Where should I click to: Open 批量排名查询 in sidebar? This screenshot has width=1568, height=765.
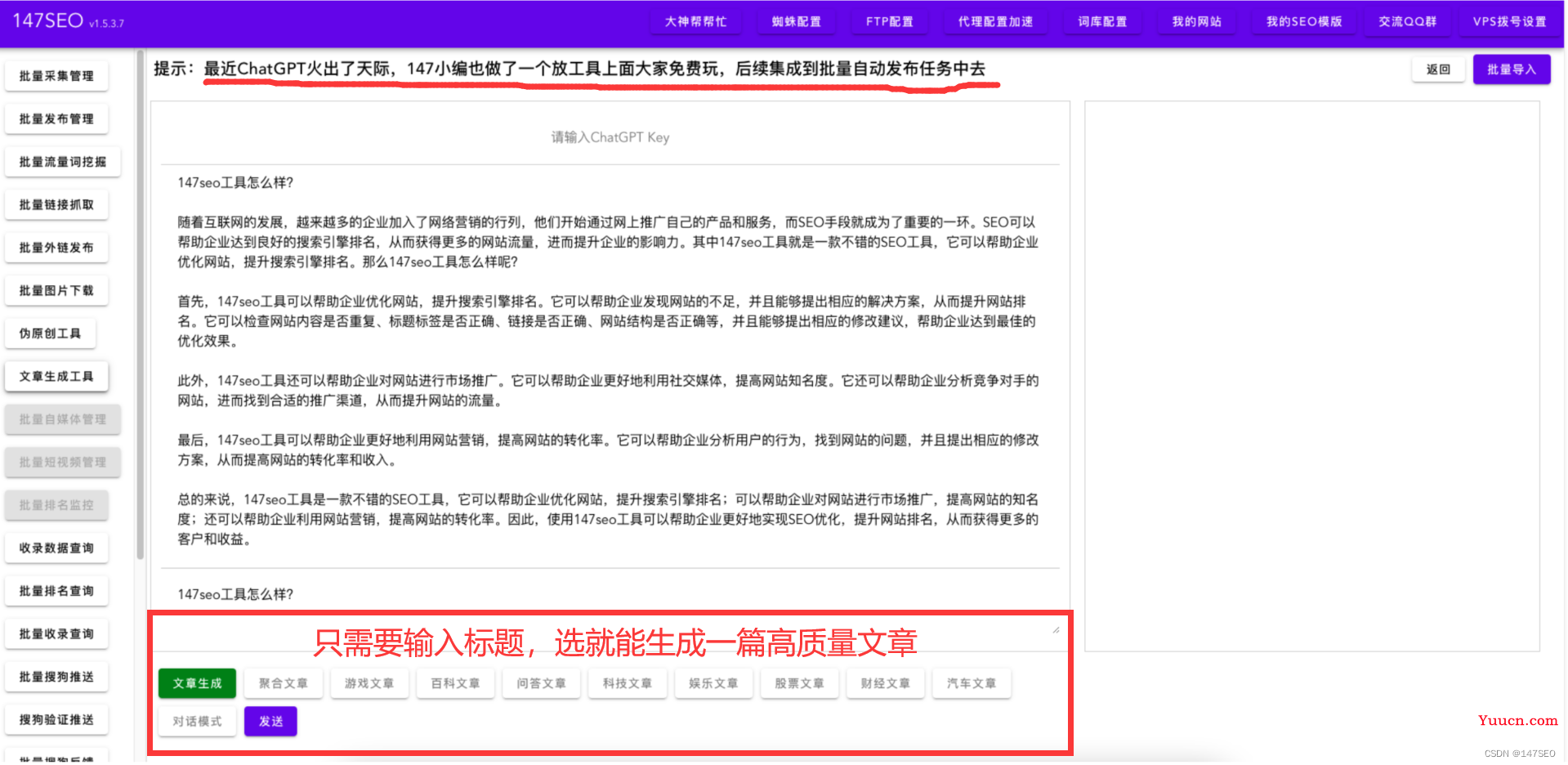[56, 591]
